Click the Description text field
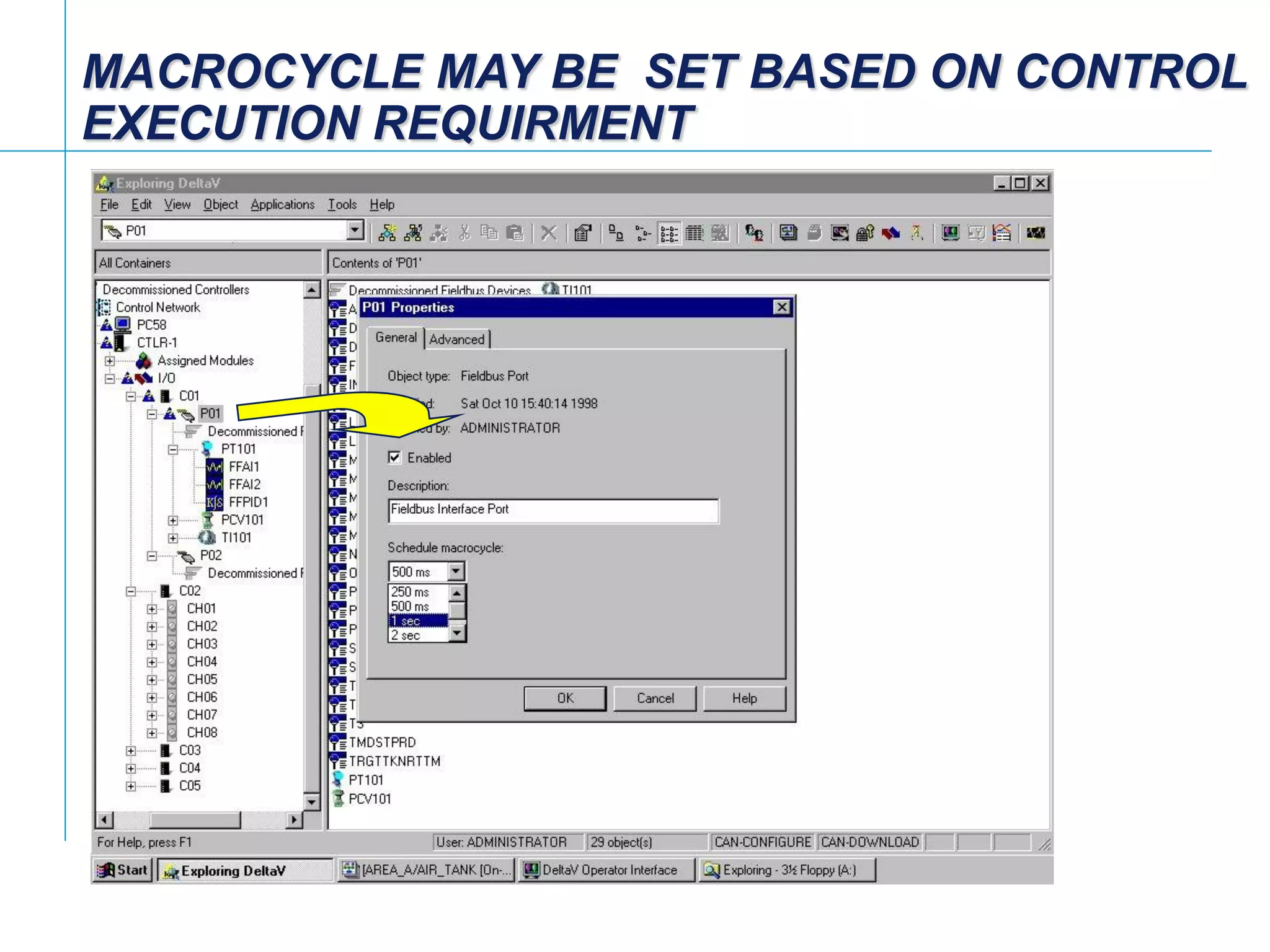Viewport: 1270px width, 952px height. [x=553, y=510]
